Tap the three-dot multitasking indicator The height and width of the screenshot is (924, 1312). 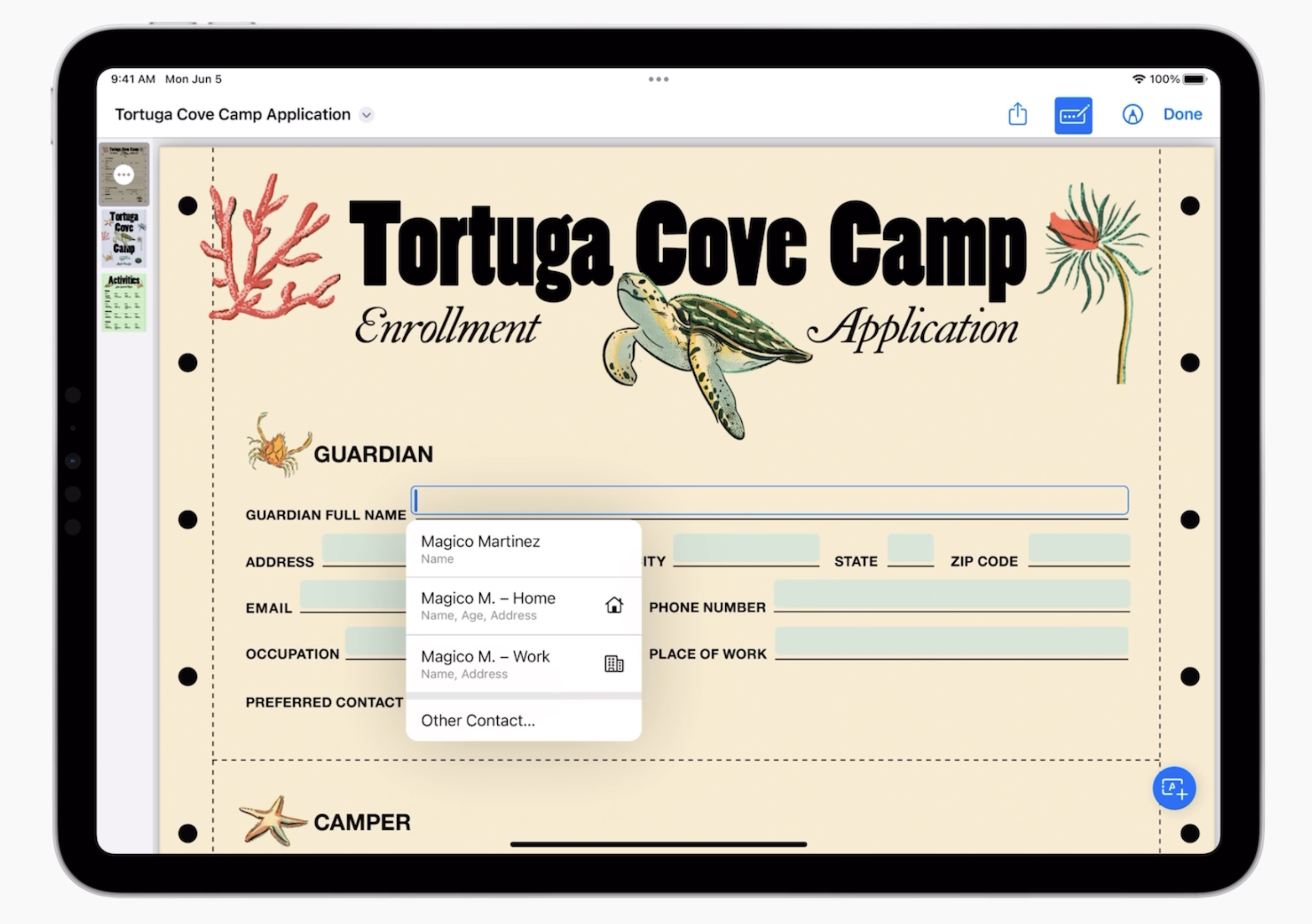click(658, 80)
